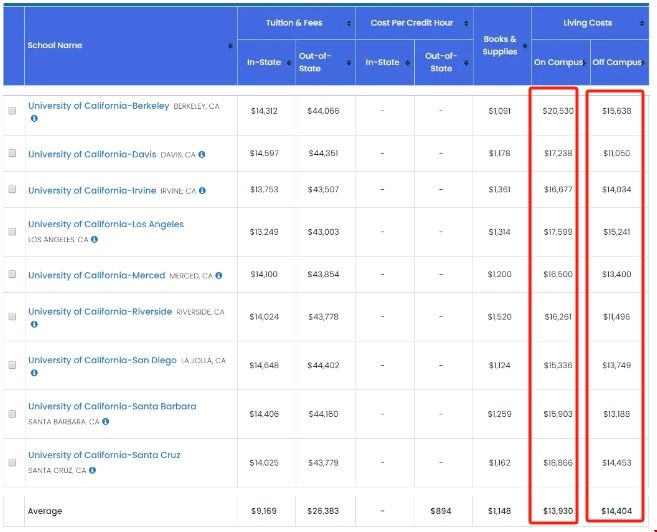657x532 pixels.
Task: Click info icon next to Santa Cruz, CA
Action: 93,470
